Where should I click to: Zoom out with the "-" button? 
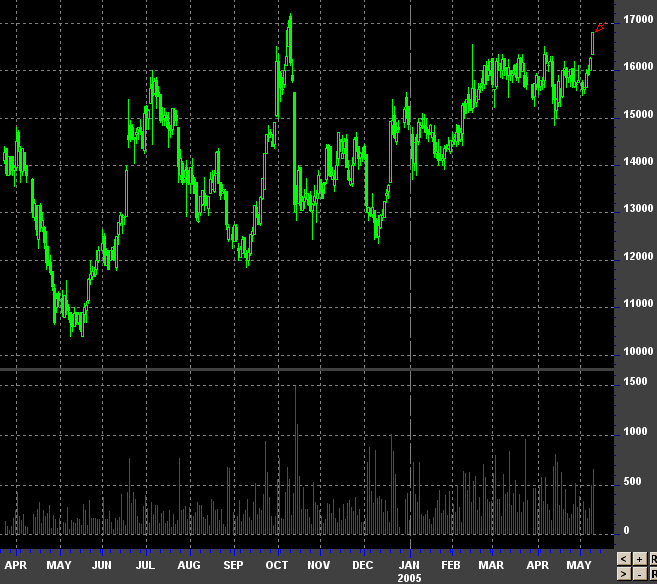[x=639, y=573]
